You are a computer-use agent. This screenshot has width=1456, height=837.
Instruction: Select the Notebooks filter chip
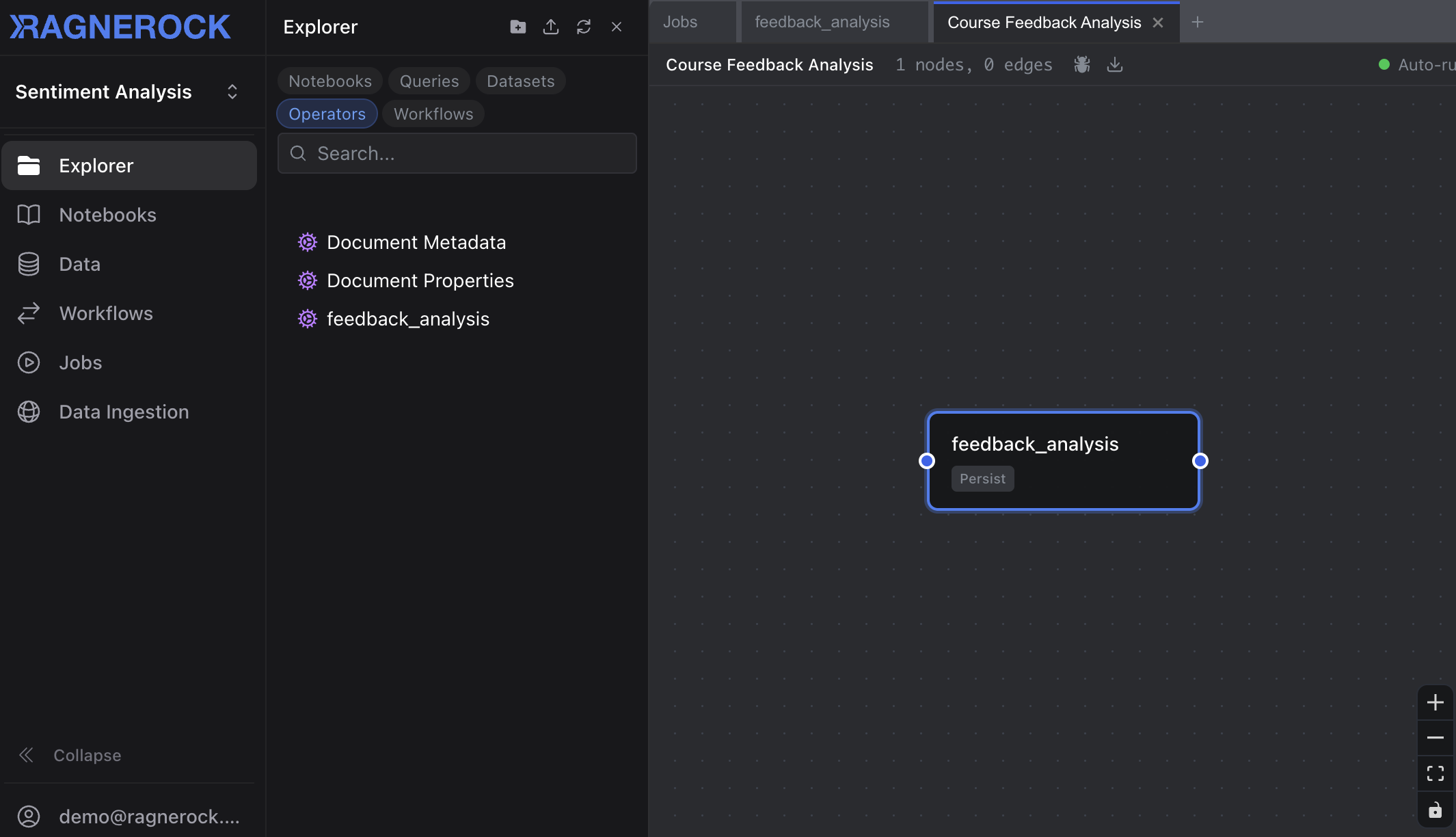pos(330,81)
